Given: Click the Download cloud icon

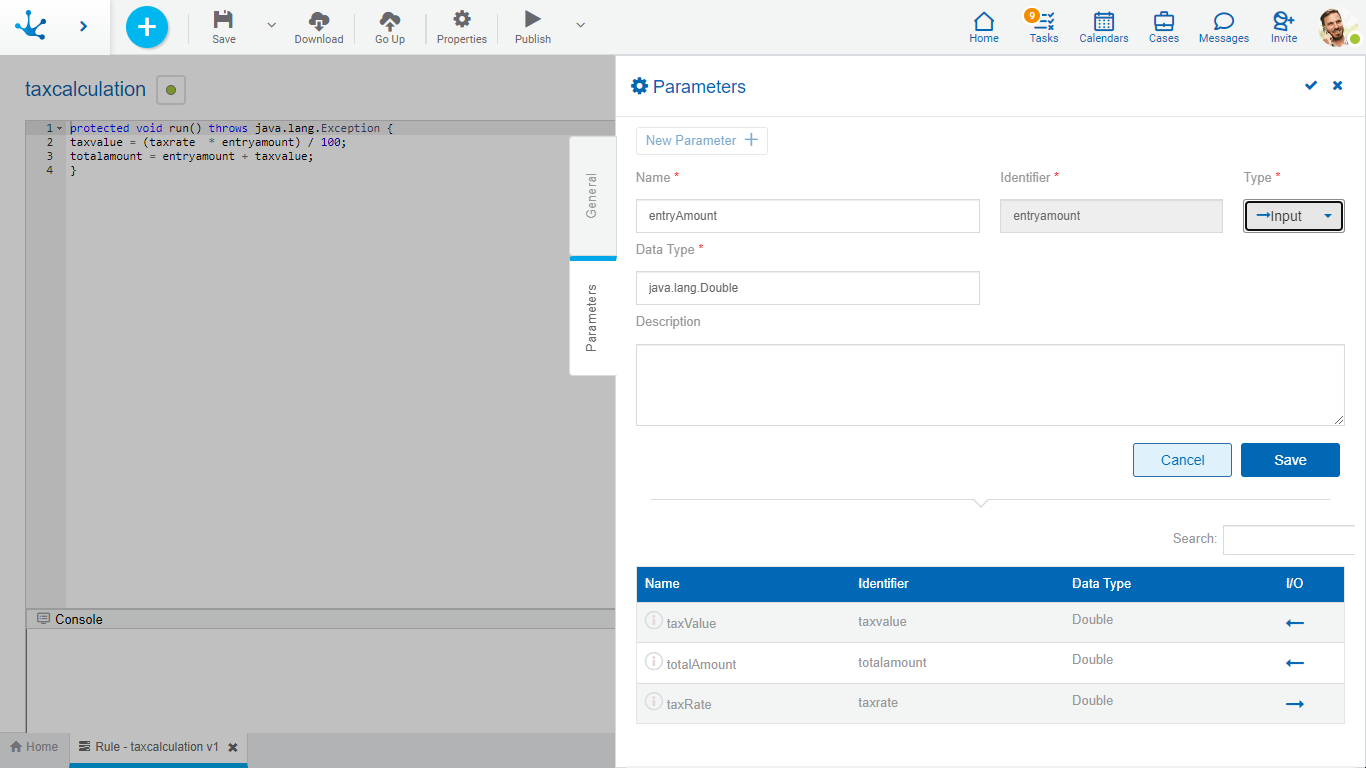Looking at the screenshot, I should click(x=318, y=20).
